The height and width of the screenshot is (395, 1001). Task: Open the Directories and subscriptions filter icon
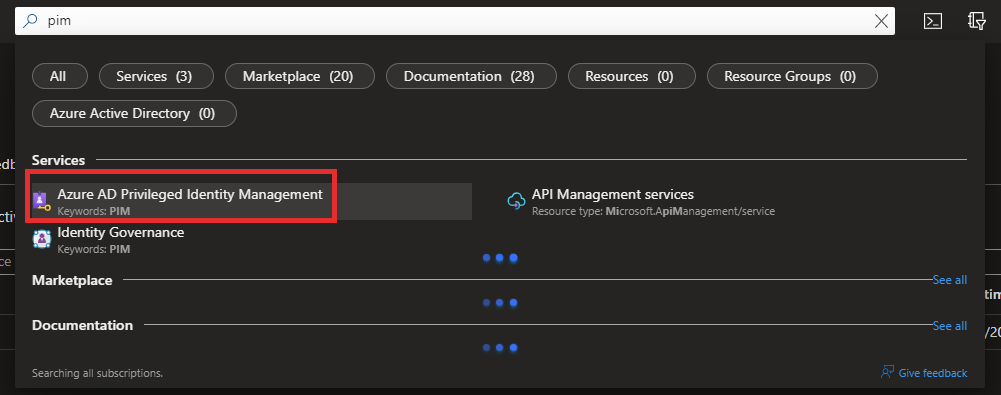[x=977, y=21]
